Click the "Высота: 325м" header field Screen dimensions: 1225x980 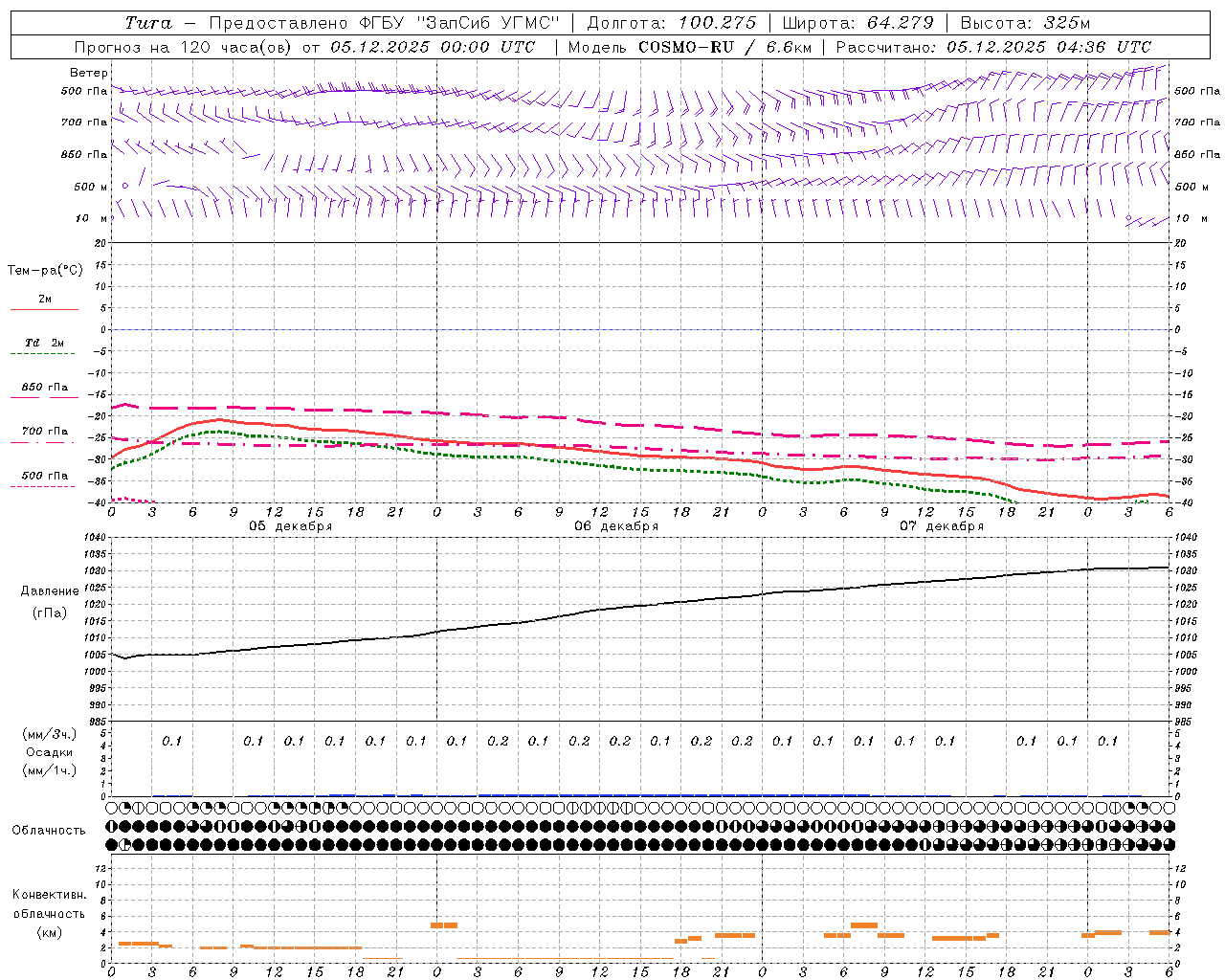coord(1025,23)
